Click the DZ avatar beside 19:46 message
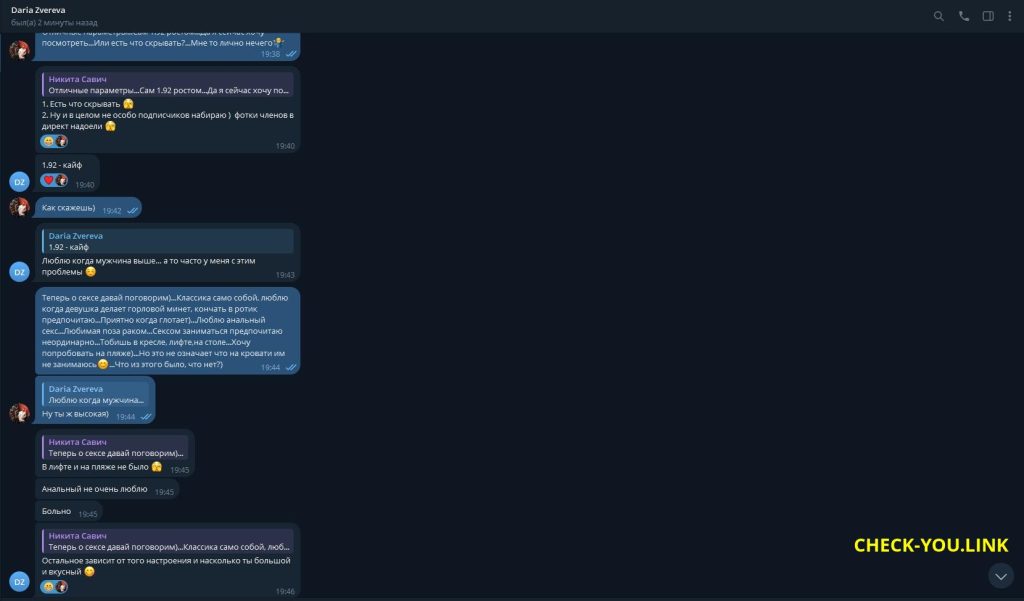This screenshot has height=601, width=1024. [x=19, y=581]
